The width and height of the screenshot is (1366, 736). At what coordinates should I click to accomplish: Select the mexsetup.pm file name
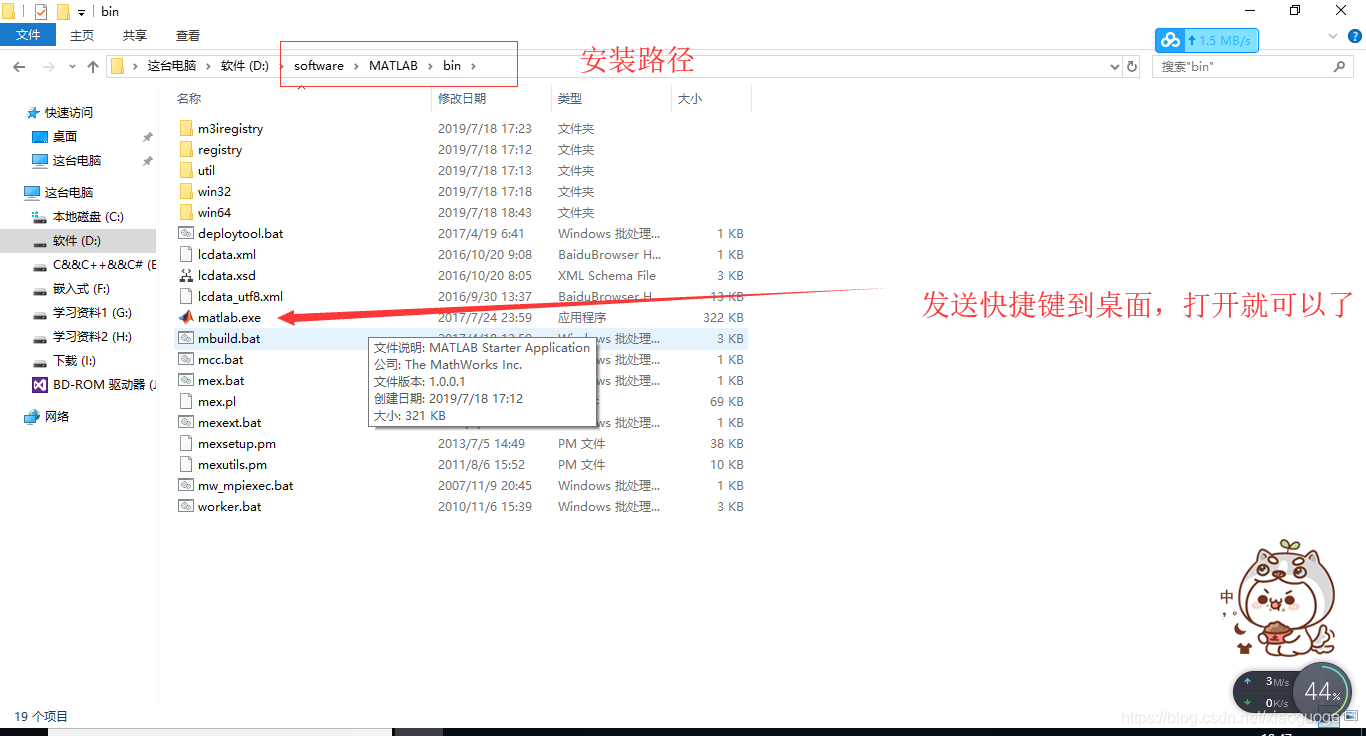coord(236,443)
